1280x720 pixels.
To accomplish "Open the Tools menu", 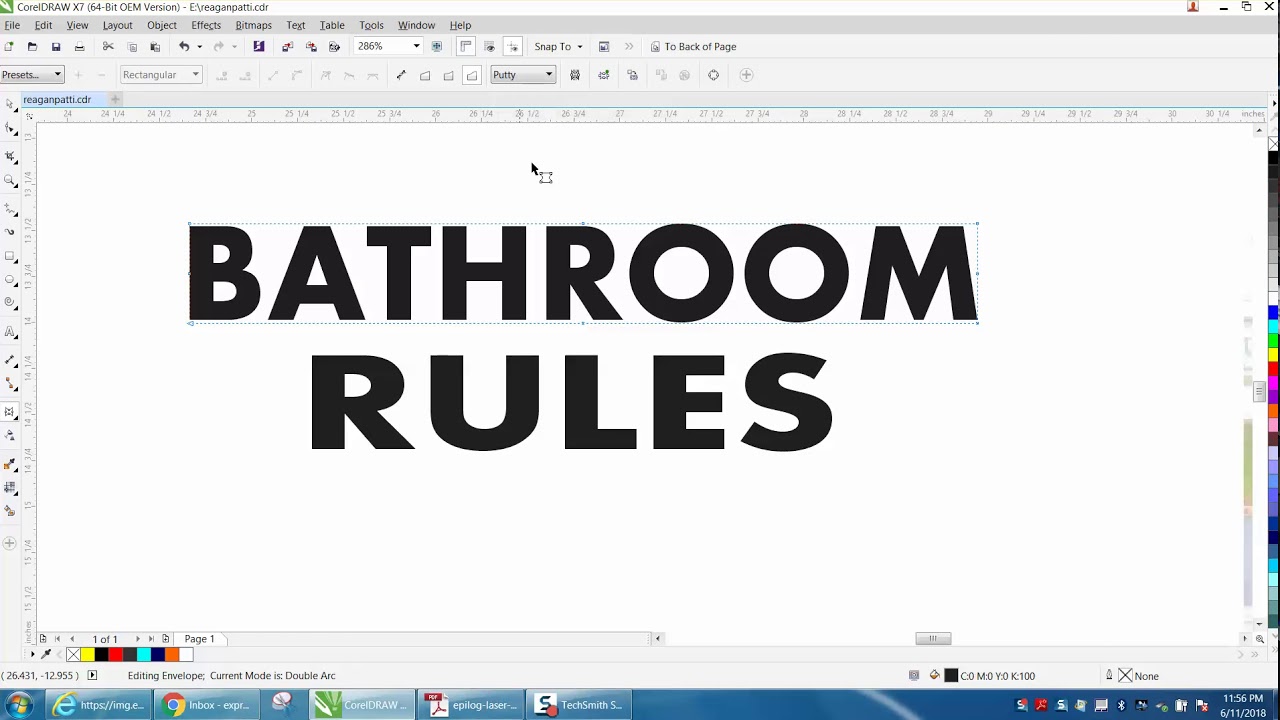I will pyautogui.click(x=371, y=25).
